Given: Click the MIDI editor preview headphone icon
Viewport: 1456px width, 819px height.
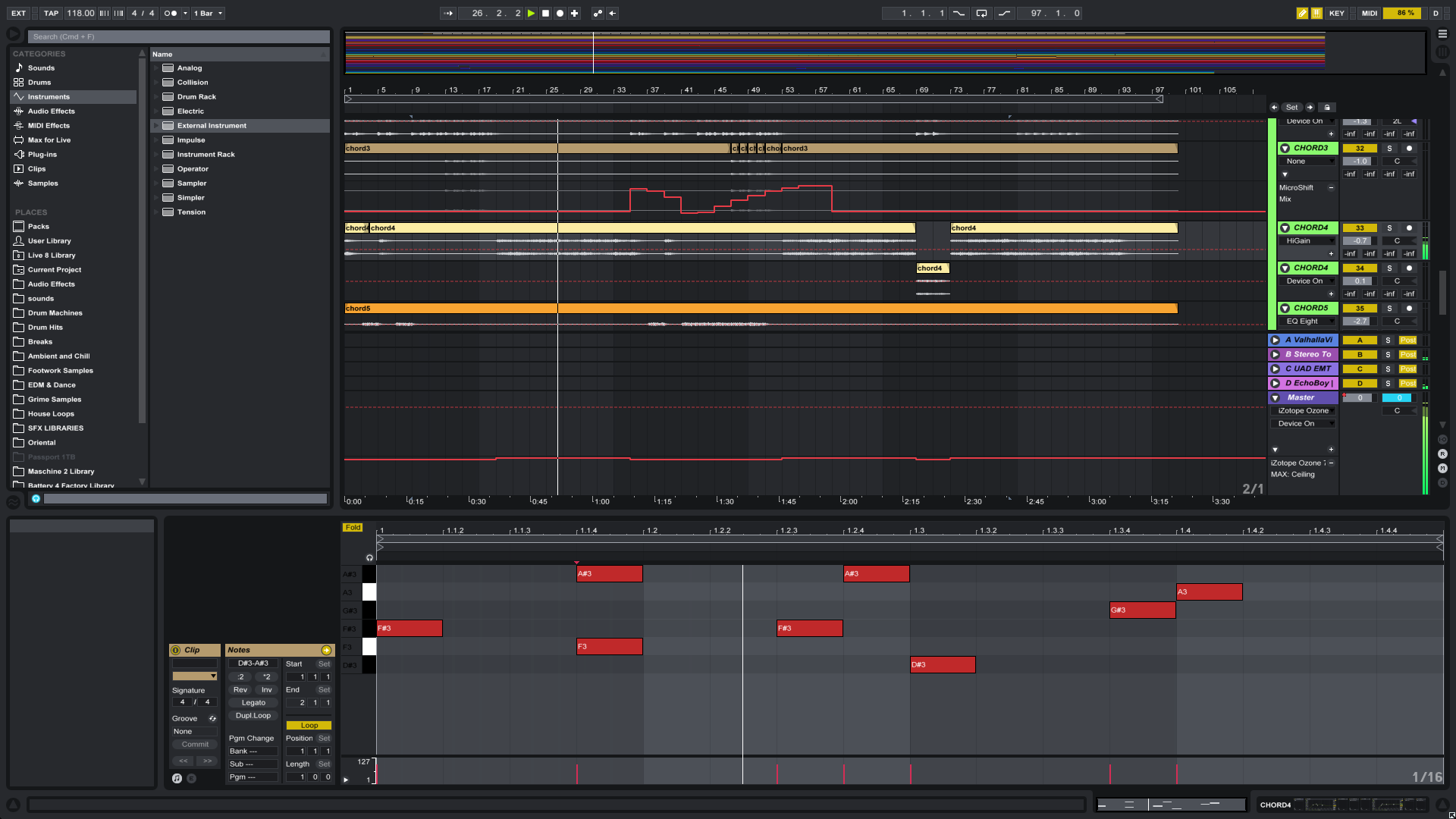Looking at the screenshot, I should click(369, 557).
